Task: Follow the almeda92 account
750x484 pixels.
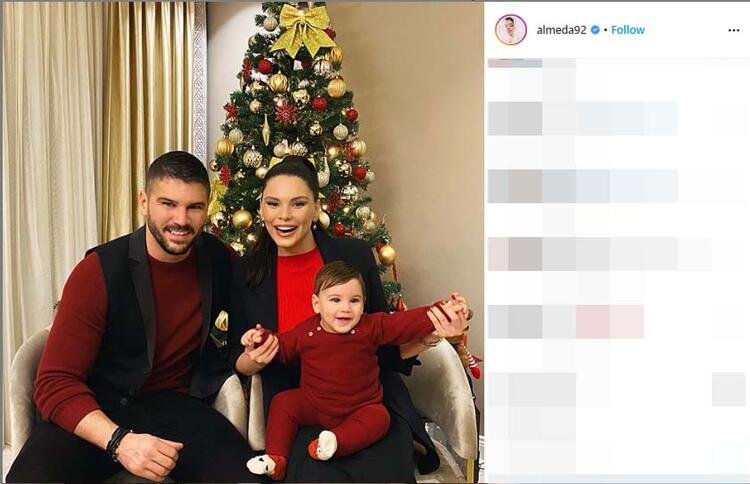Action: coord(628,30)
